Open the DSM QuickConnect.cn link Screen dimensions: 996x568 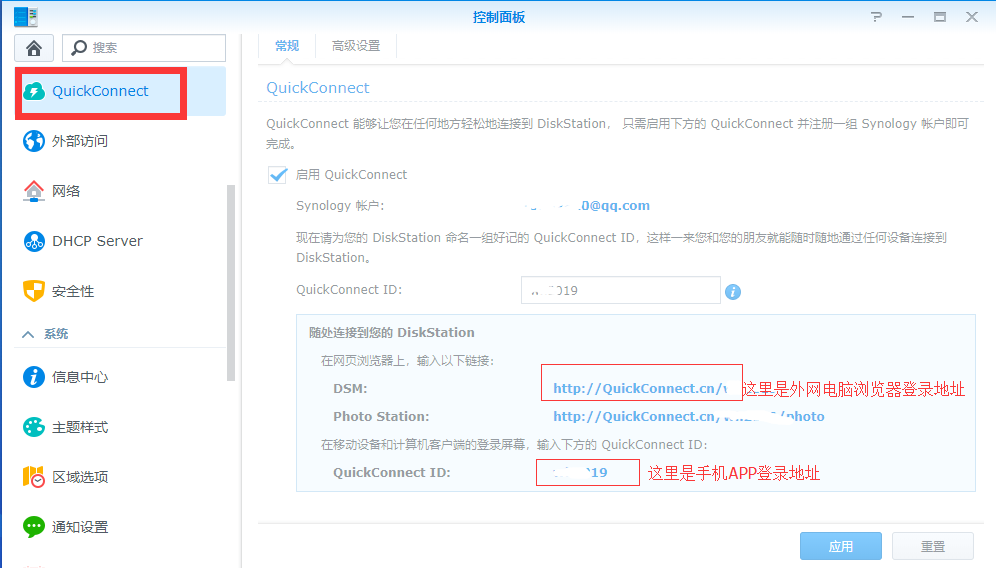640,389
